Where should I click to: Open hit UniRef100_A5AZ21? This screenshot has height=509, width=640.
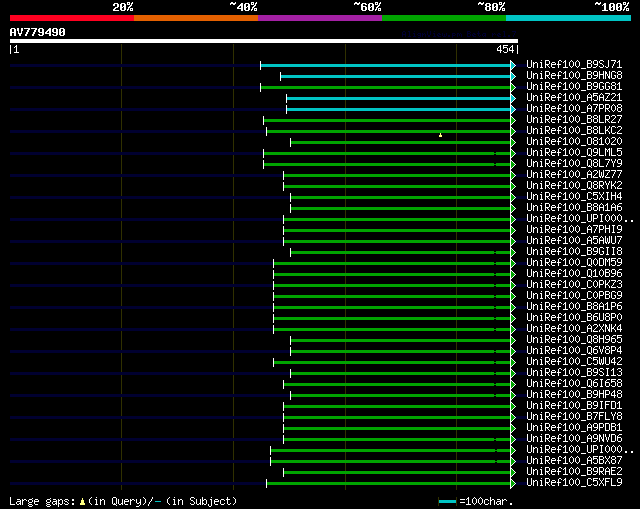pos(574,98)
